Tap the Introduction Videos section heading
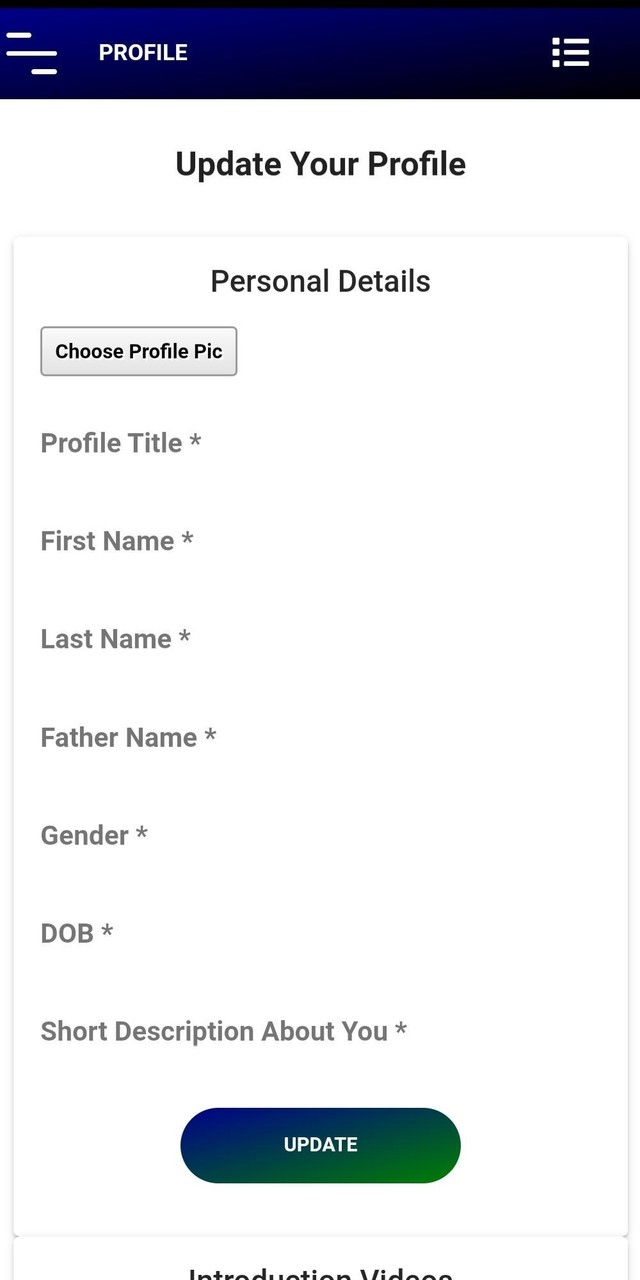Image resolution: width=640 pixels, height=1280 pixels. (320, 1273)
